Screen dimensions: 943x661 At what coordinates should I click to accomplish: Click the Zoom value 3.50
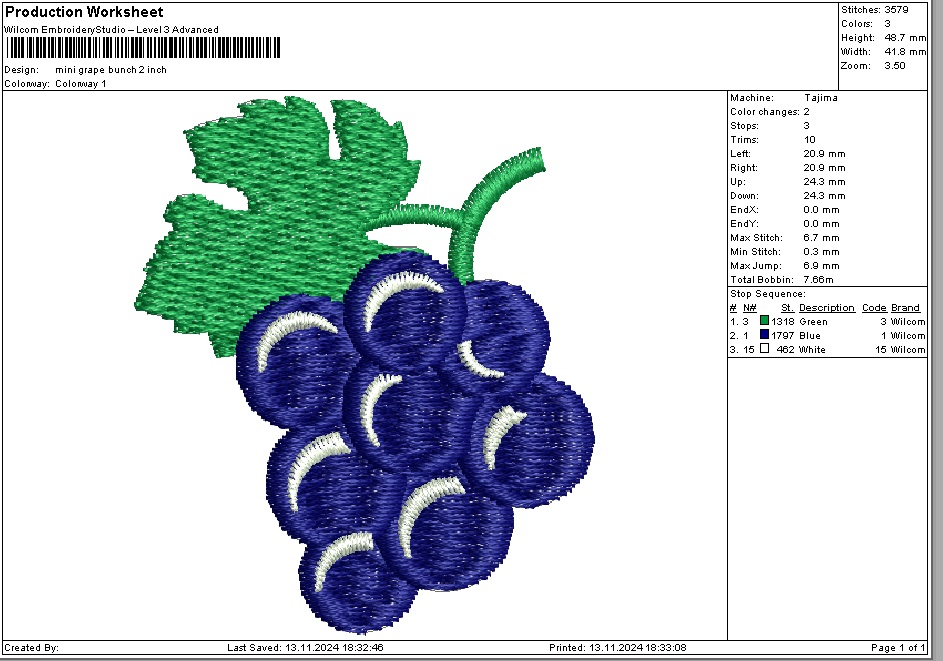pos(894,65)
